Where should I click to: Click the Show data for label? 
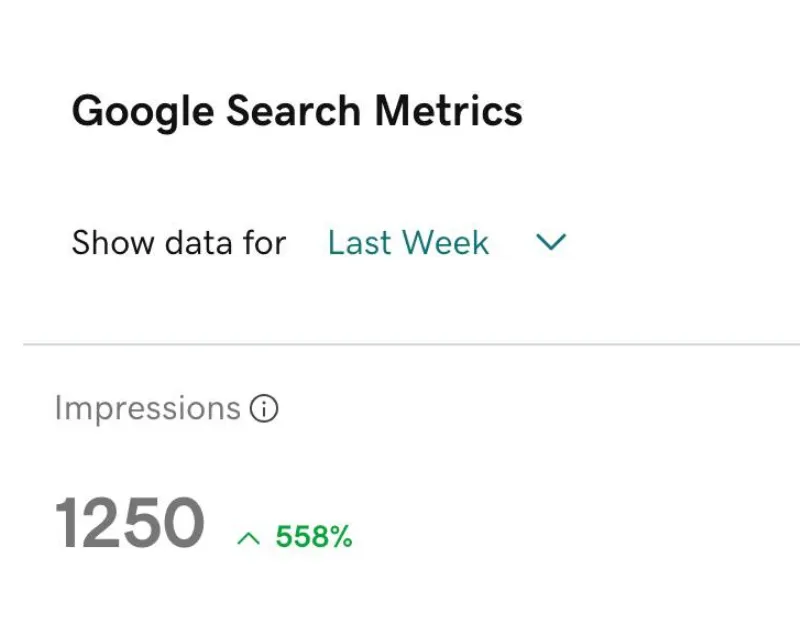[178, 243]
